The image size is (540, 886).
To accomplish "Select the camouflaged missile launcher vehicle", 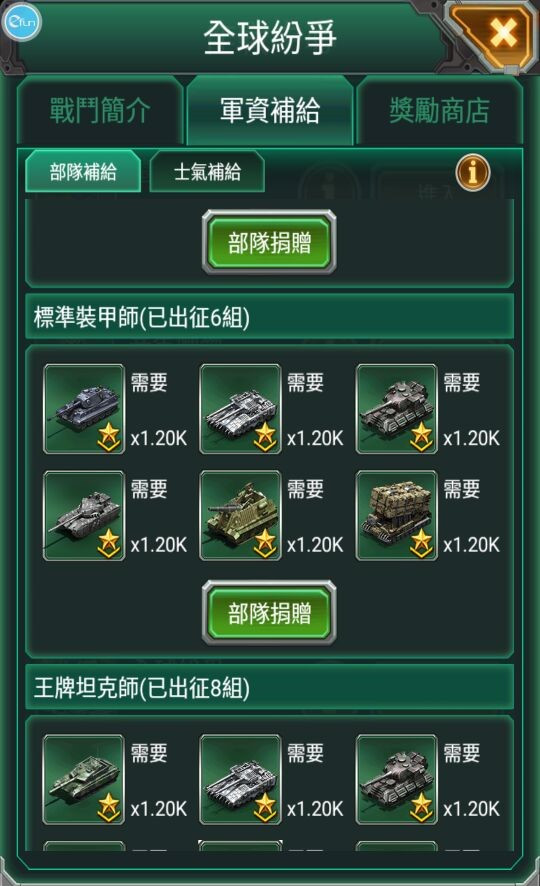I will [x=397, y=515].
